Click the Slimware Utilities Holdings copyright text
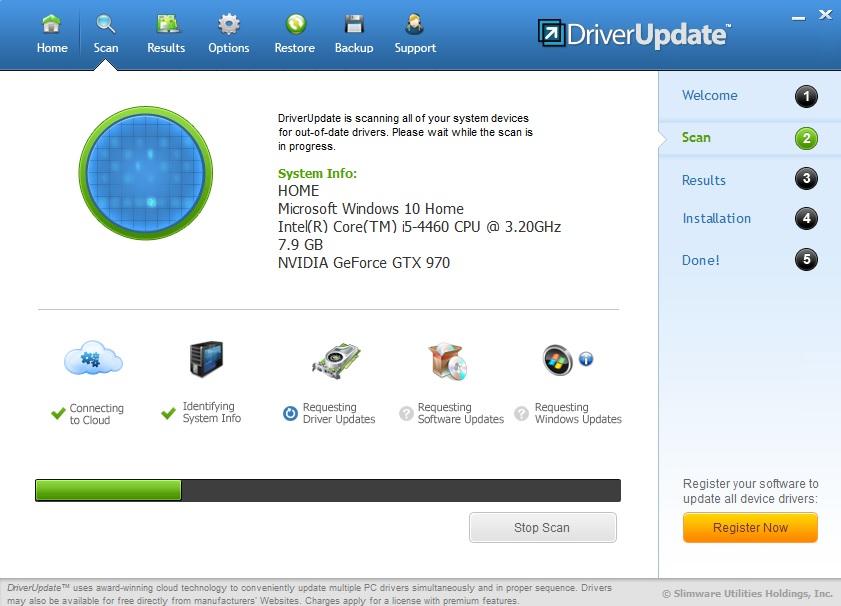 point(747,593)
